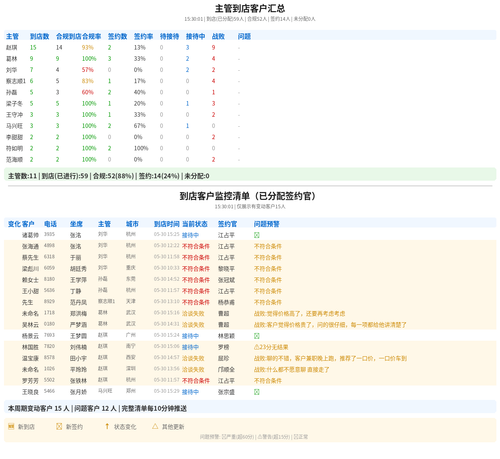Click the 问题 column header
Image resolution: width=500 pixels, height=459 pixels.
(244, 36)
